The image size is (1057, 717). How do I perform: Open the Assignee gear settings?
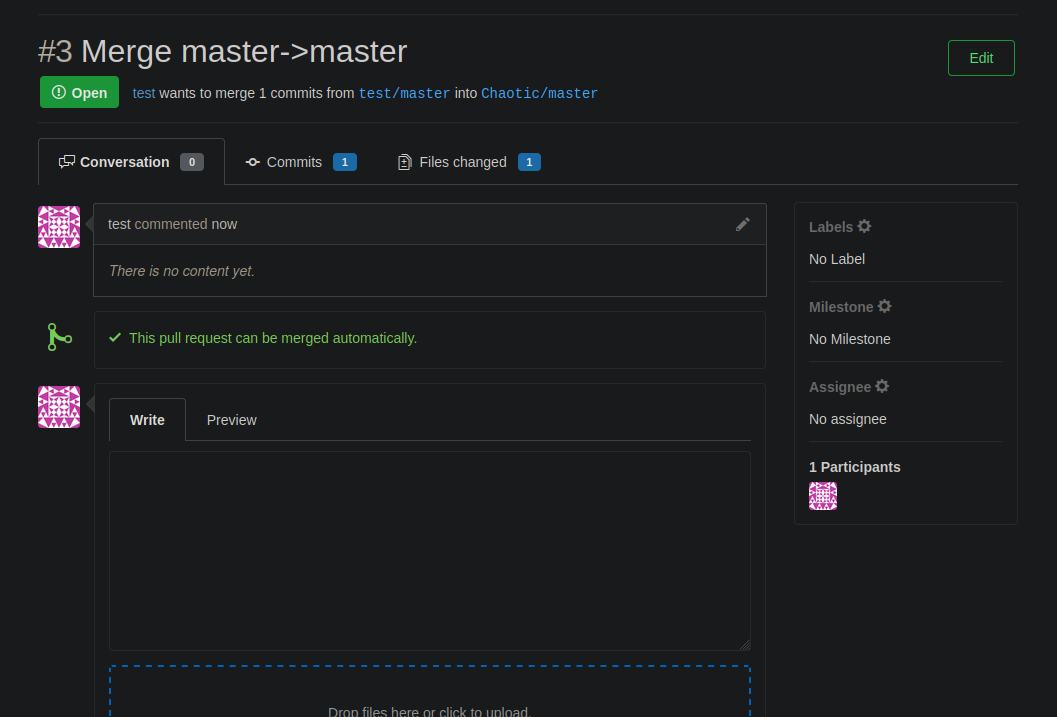click(x=882, y=386)
